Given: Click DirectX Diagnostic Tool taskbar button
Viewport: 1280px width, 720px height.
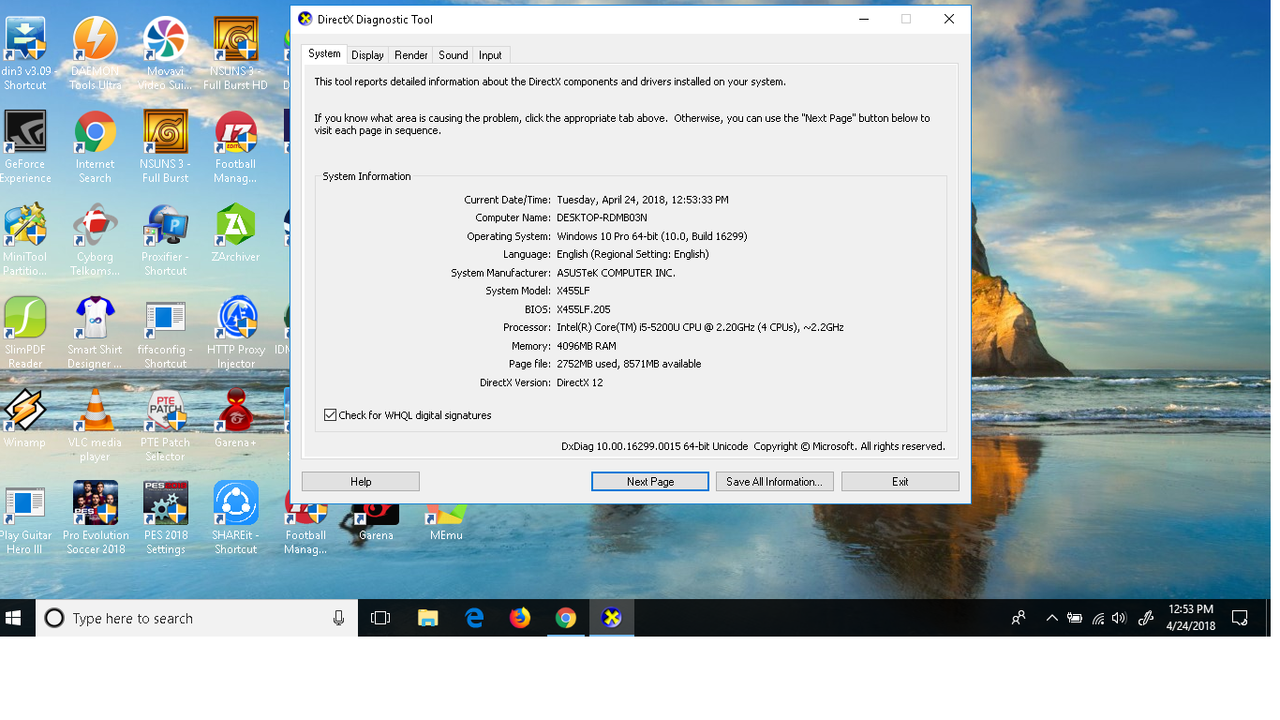Looking at the screenshot, I should [x=612, y=618].
